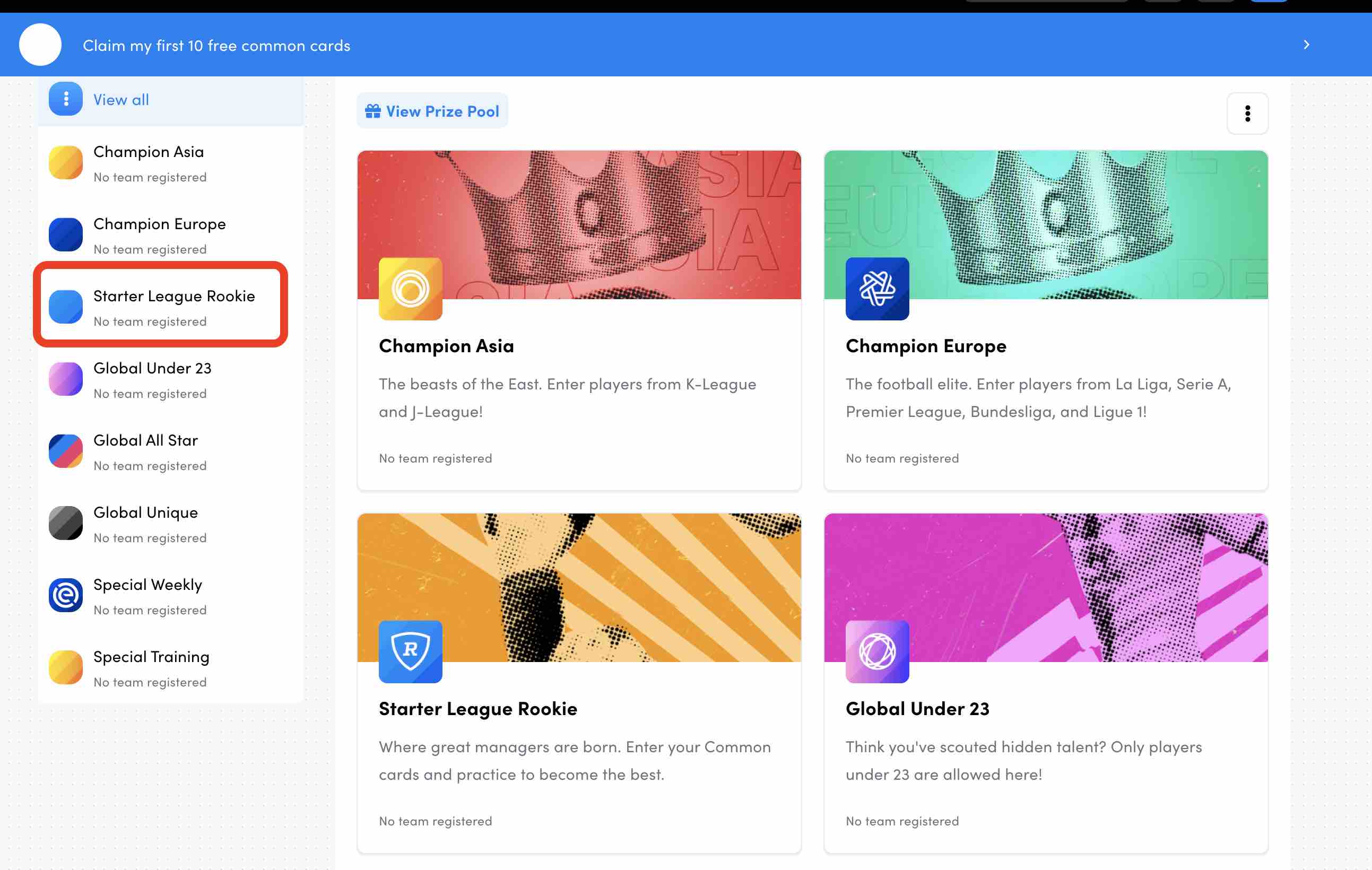Image resolution: width=1372 pixels, height=870 pixels.
Task: Click the Special Training yellow sidebar icon
Action: (66, 668)
